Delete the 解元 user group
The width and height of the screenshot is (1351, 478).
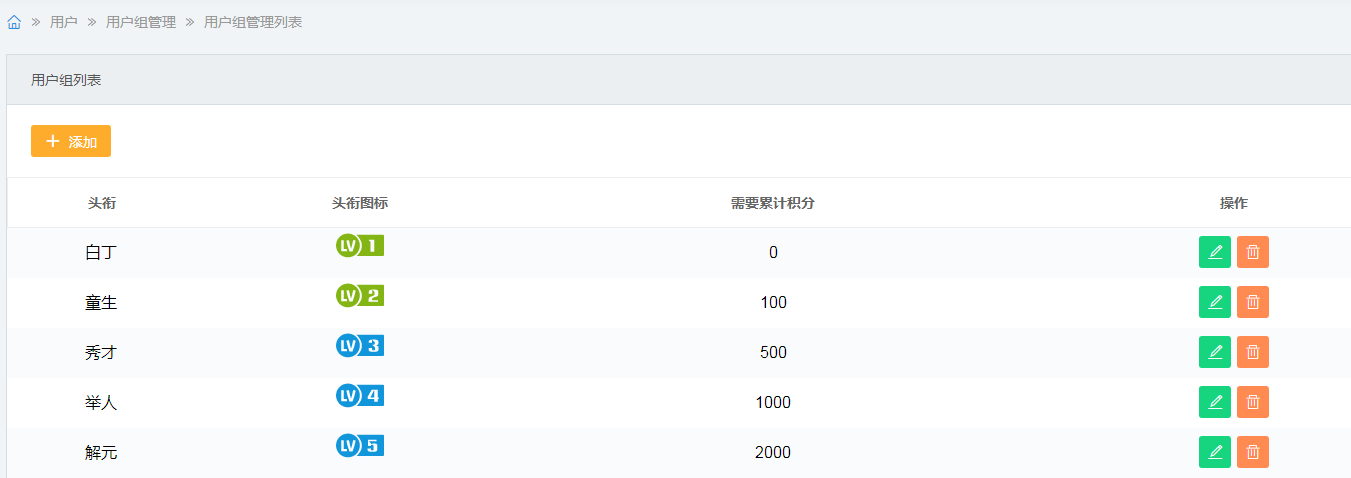[1253, 452]
